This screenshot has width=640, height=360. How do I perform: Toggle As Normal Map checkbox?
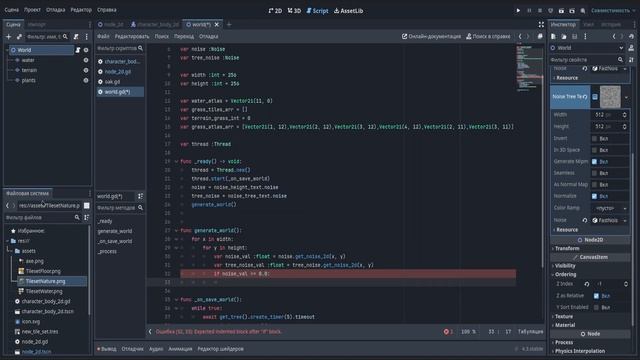594,184
